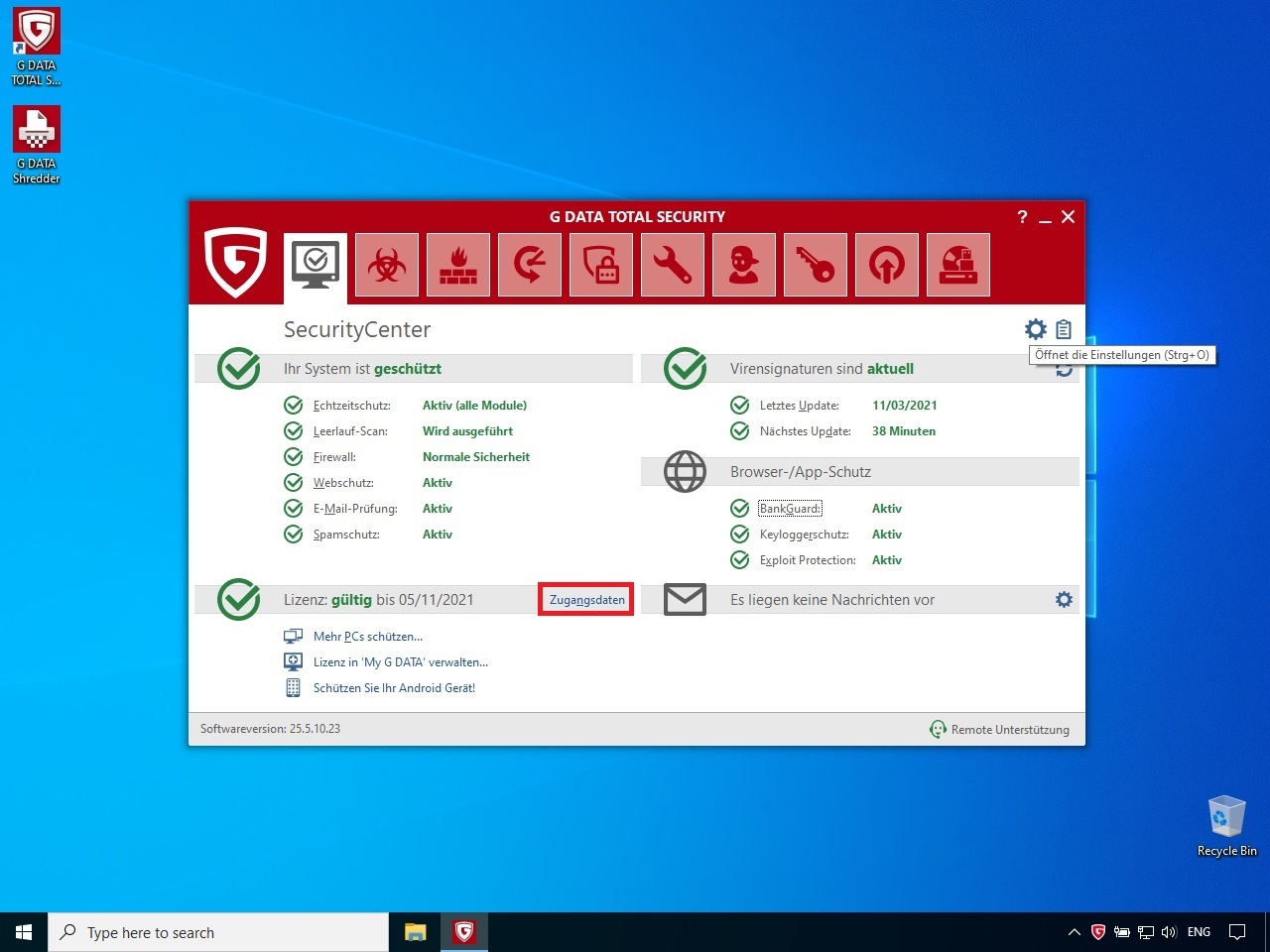Click the Echtzeitschutz entry
Viewport: 1270px width, 952px height.
tap(352, 406)
